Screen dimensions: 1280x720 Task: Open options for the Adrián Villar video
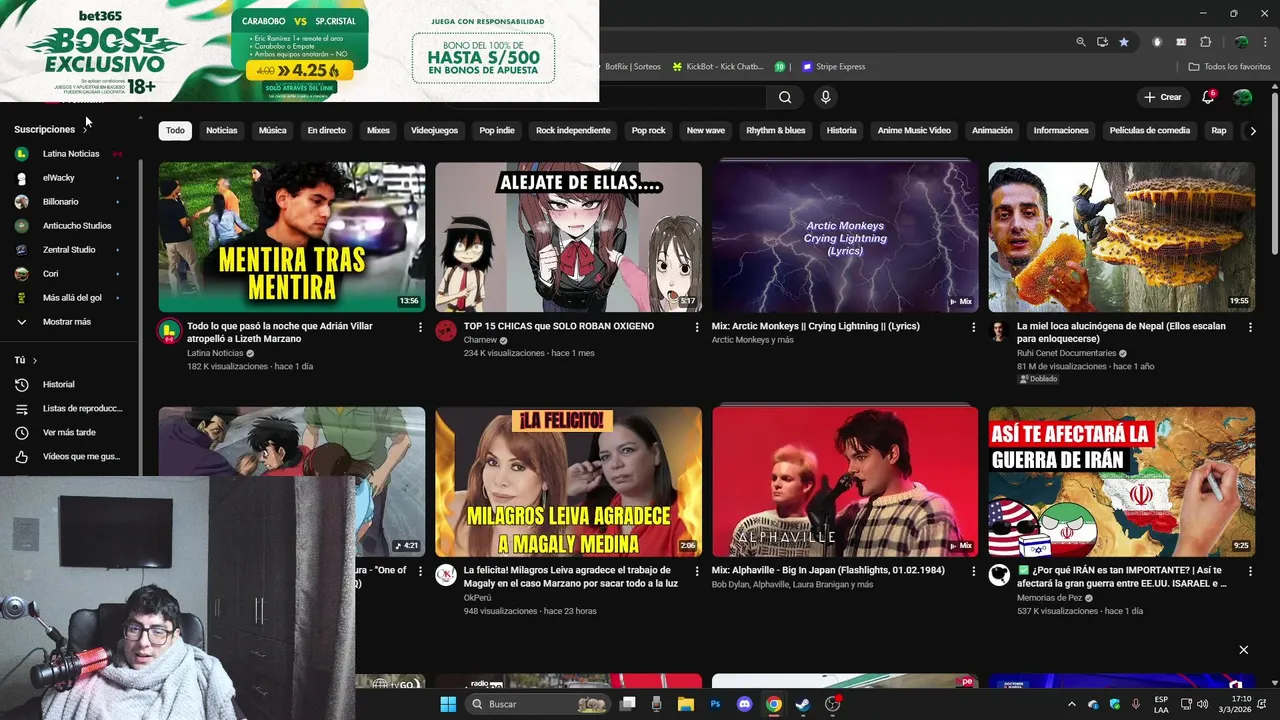point(420,327)
